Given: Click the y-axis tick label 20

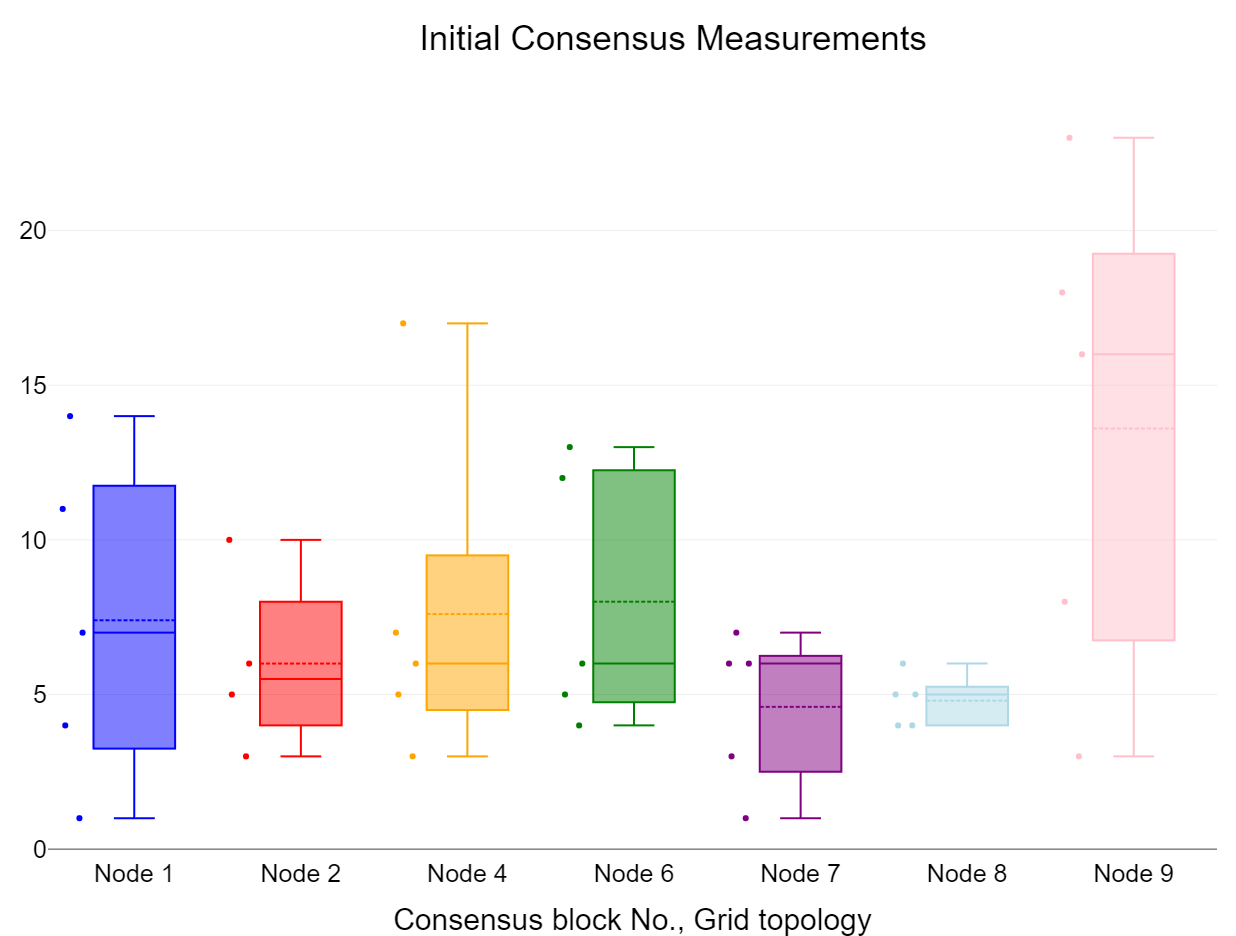Looking at the screenshot, I should click(33, 231).
